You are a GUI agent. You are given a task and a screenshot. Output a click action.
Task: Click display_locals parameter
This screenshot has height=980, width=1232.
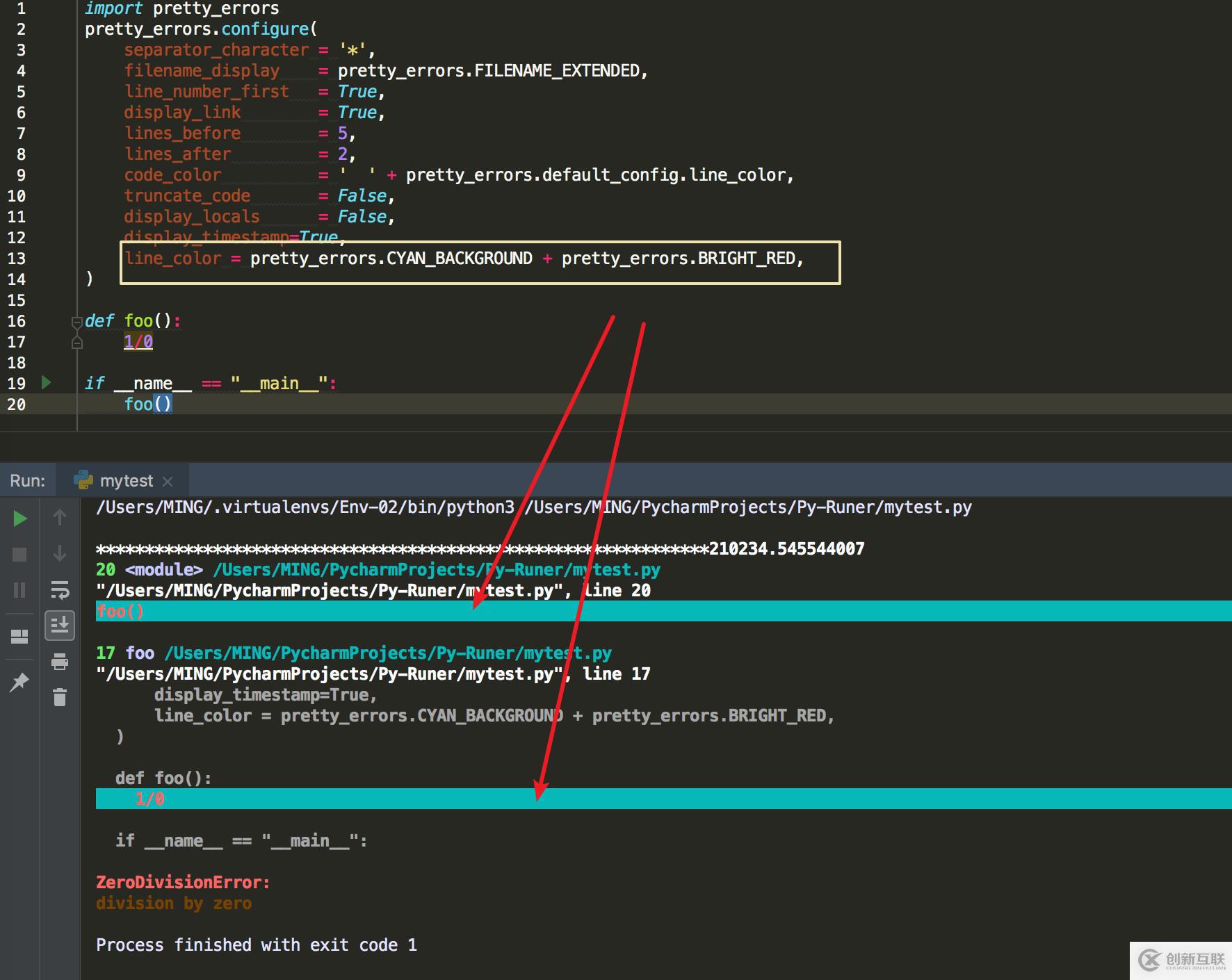point(192,217)
